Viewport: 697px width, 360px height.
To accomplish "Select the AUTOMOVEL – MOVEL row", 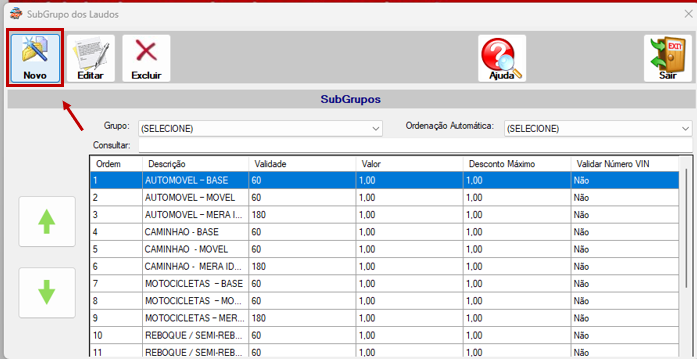I will click(x=385, y=197).
